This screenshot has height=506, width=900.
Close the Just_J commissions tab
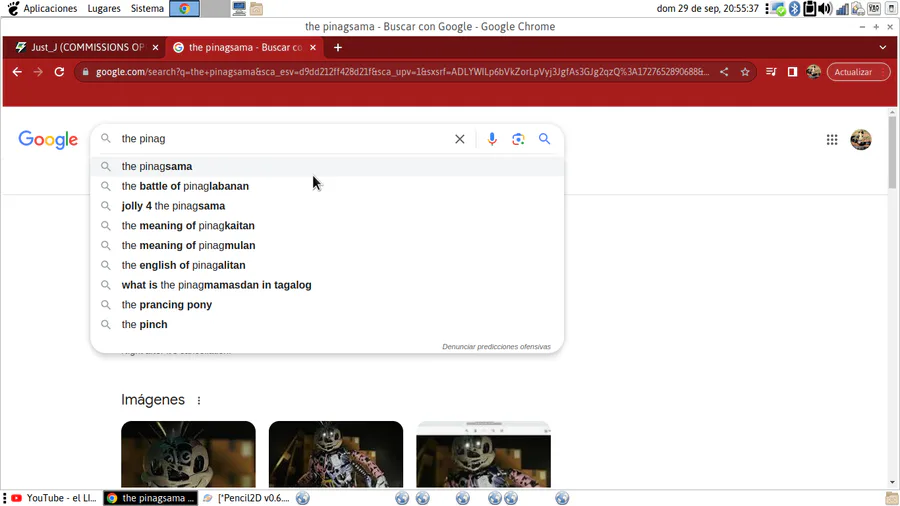click(x=156, y=48)
